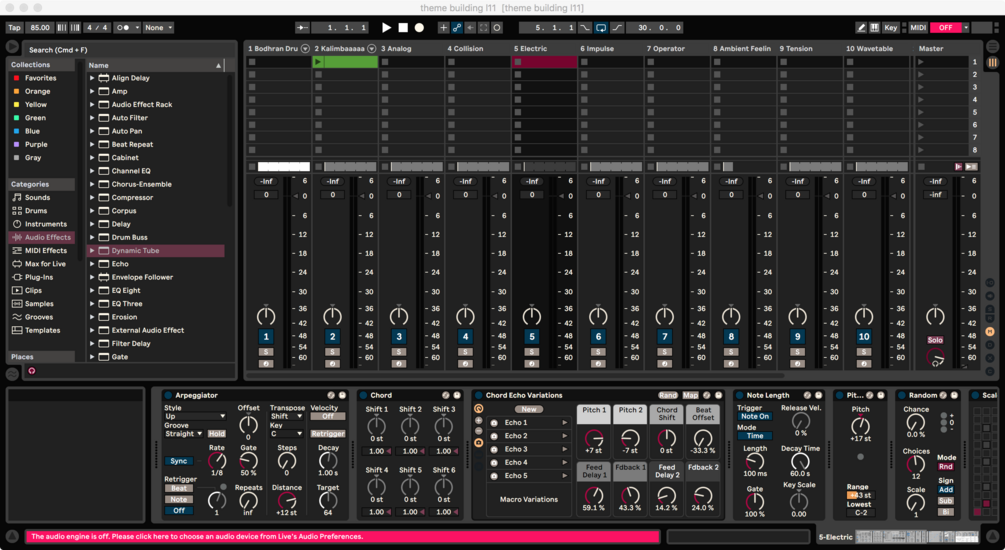The image size is (1005, 550).
Task: Select the Samples category
Action: click(39, 304)
